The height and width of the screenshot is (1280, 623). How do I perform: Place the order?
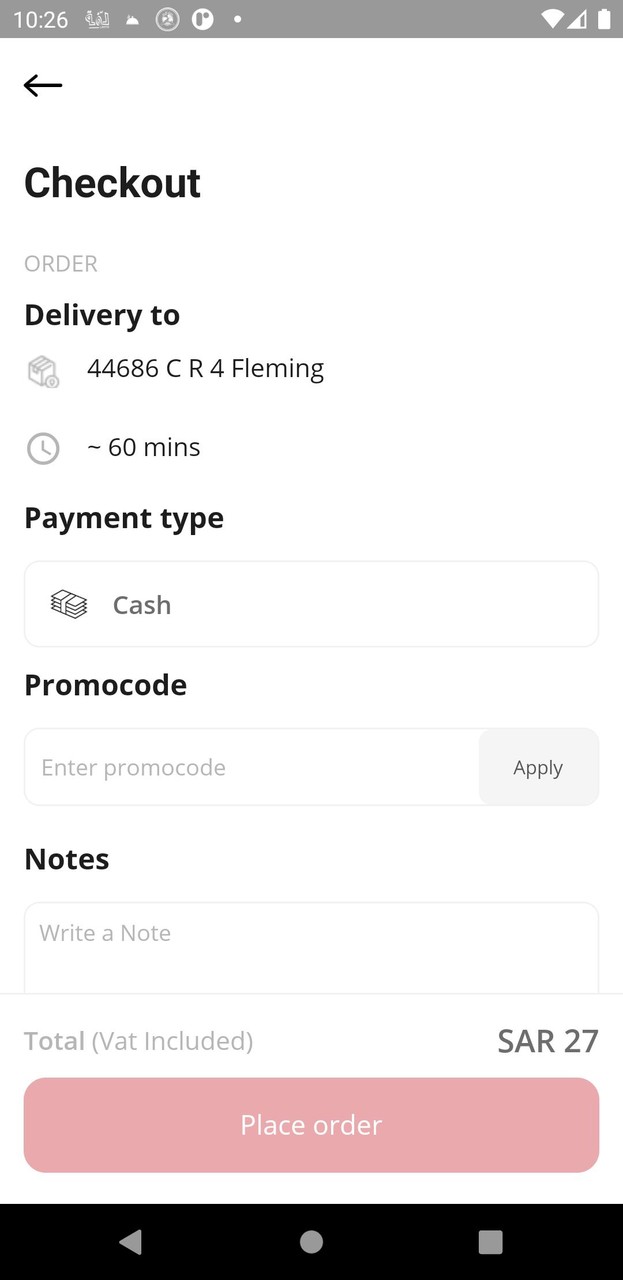click(x=311, y=1125)
